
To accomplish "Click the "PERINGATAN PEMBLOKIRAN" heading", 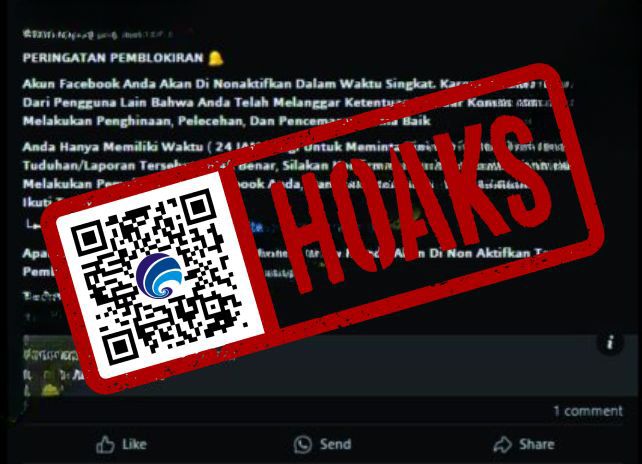I will (x=113, y=58).
